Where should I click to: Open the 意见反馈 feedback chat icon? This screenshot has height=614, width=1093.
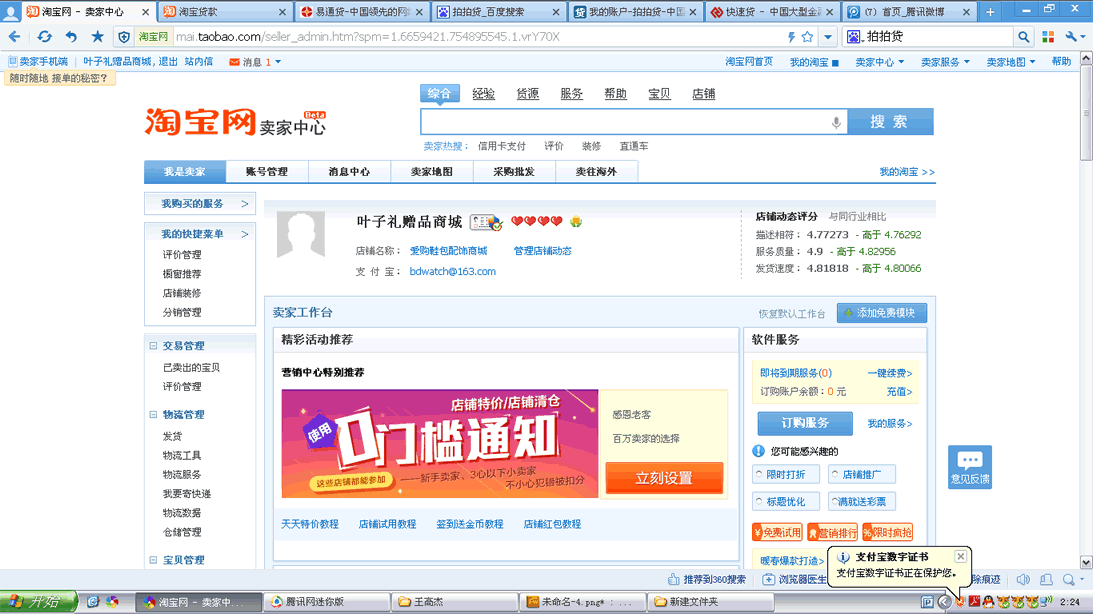pos(969,466)
